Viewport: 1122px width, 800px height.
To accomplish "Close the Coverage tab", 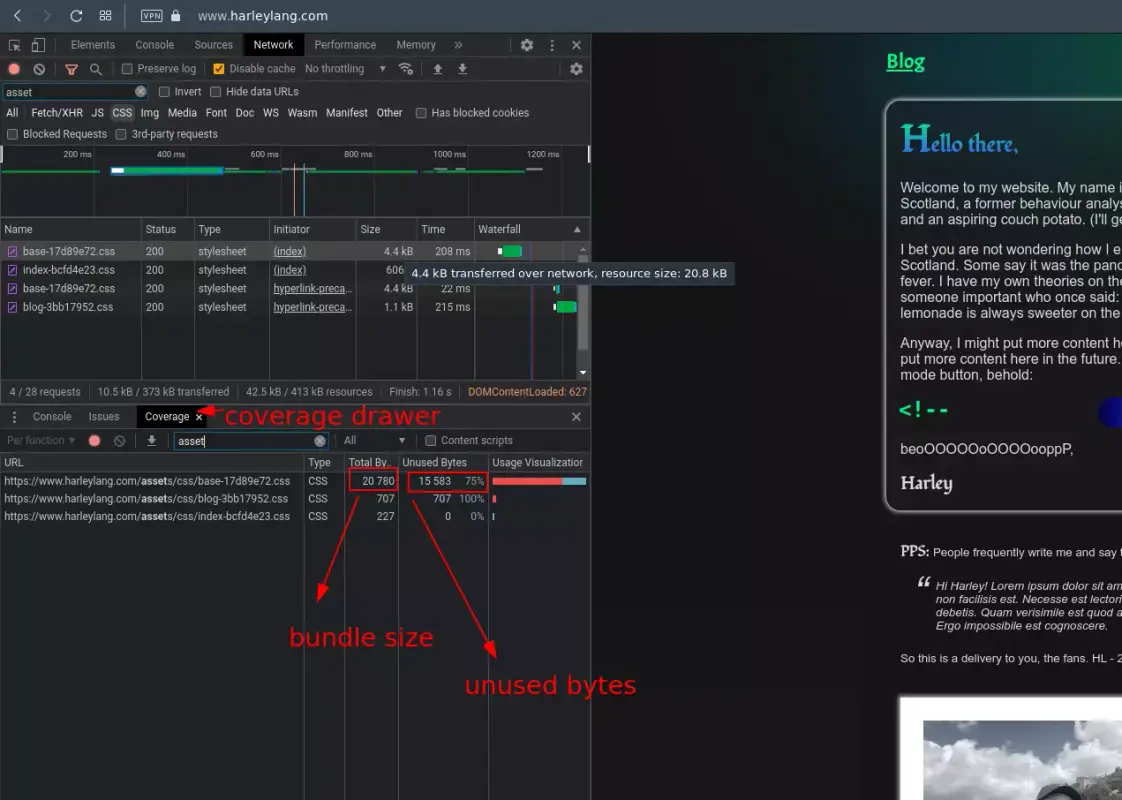I will pos(199,416).
